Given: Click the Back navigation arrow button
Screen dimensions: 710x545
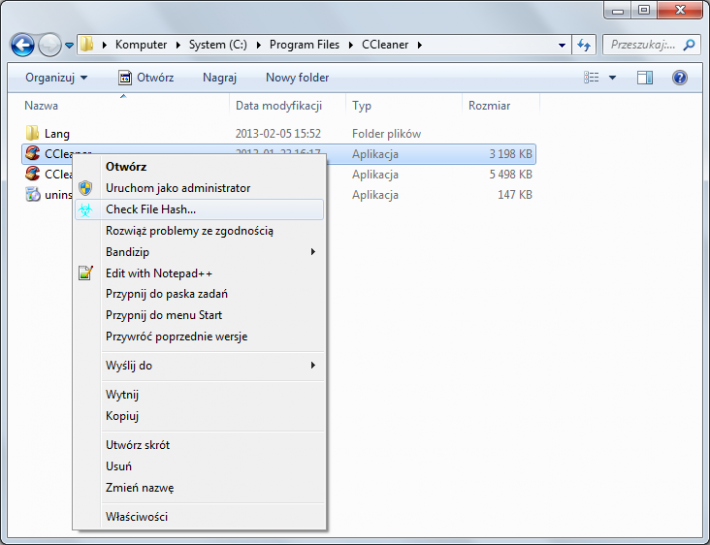Looking at the screenshot, I should (23, 45).
